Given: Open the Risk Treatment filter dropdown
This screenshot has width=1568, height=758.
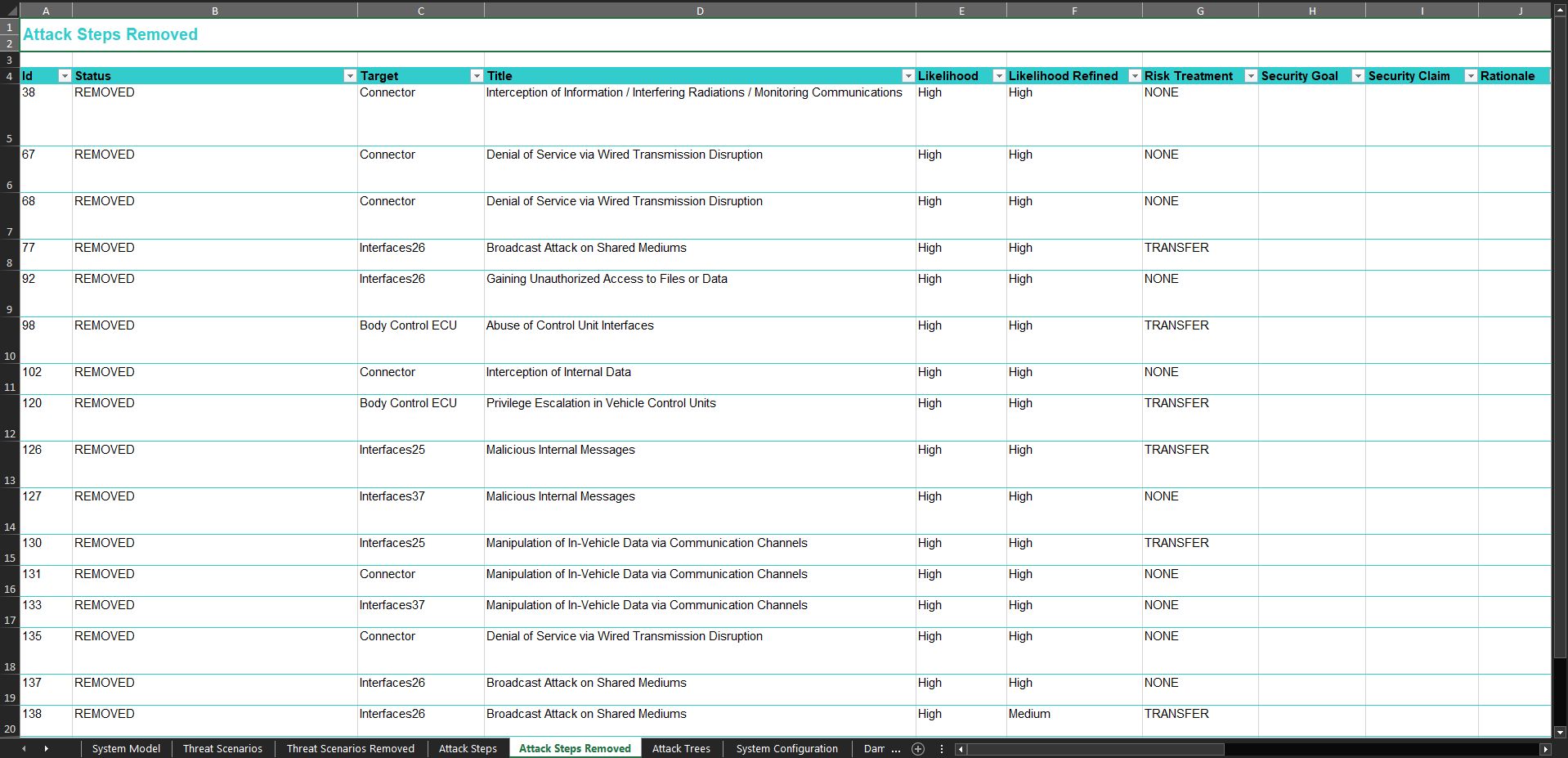Looking at the screenshot, I should pyautogui.click(x=1250, y=76).
